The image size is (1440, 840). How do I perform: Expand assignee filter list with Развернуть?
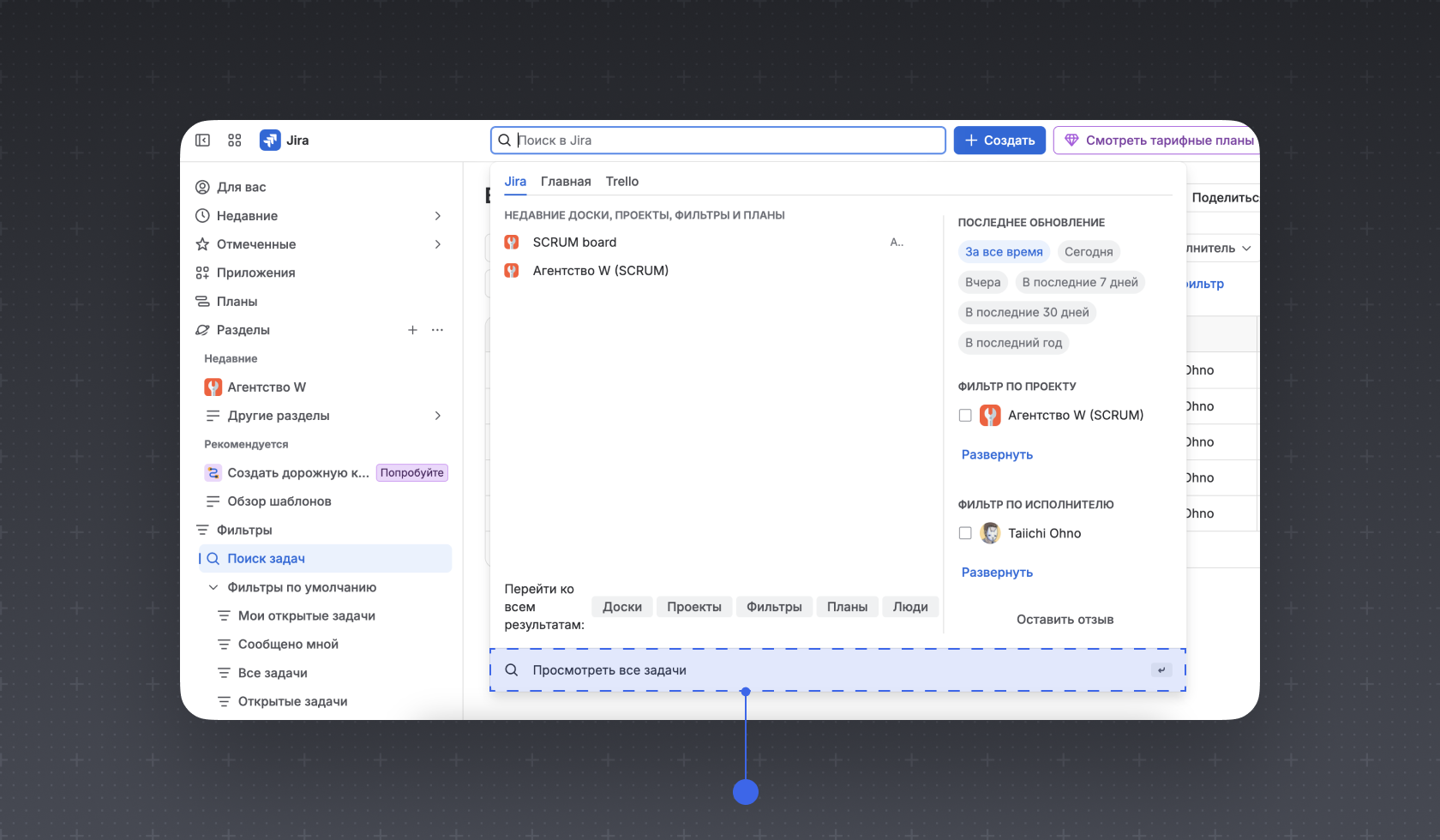[x=997, y=573]
